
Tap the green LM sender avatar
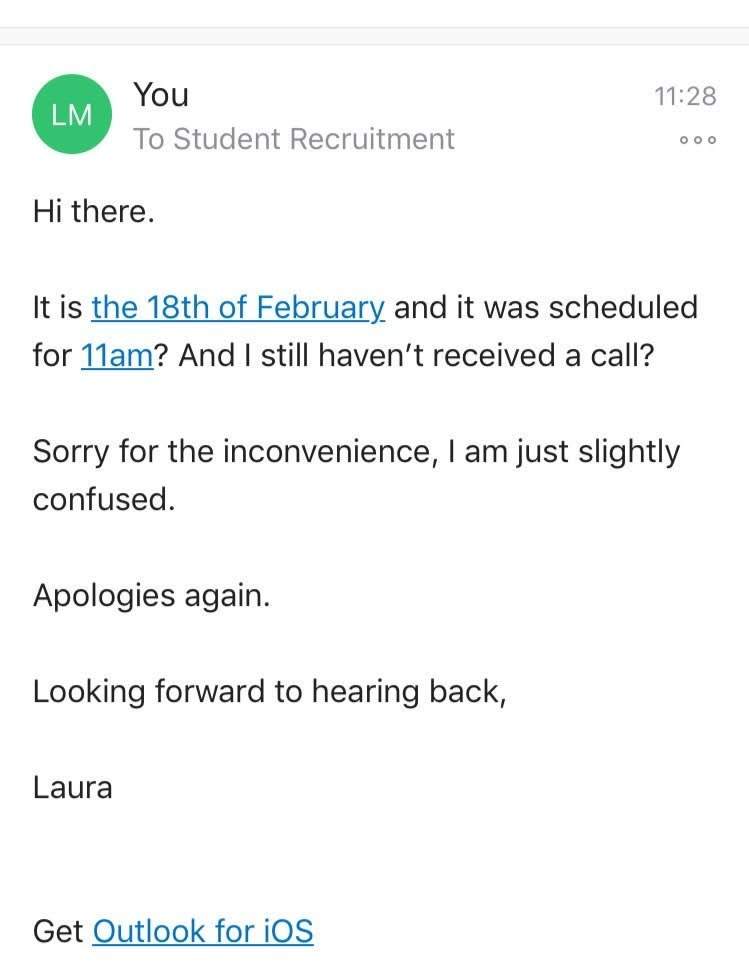coord(72,115)
